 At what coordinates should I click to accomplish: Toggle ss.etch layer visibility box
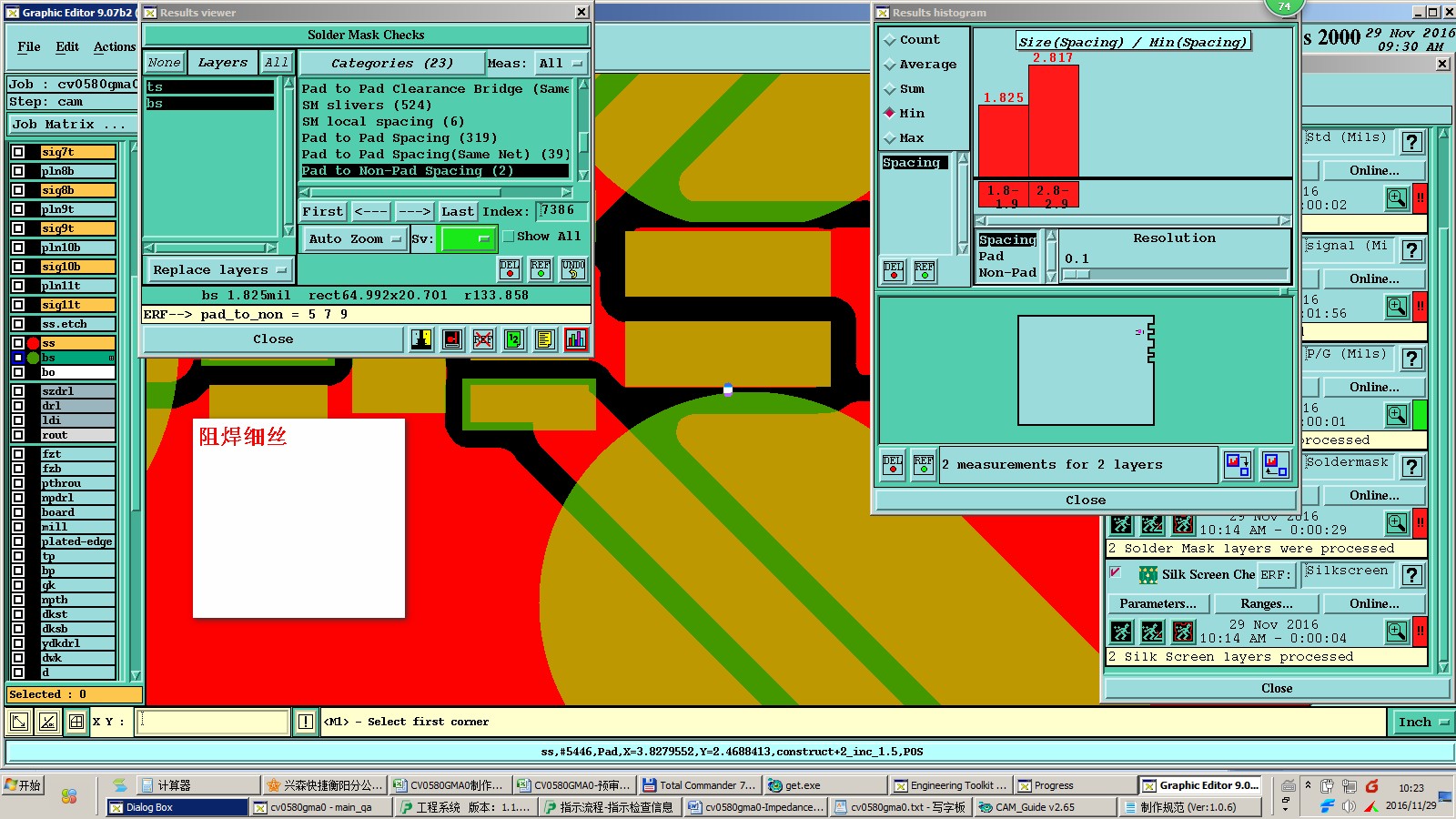tap(18, 324)
